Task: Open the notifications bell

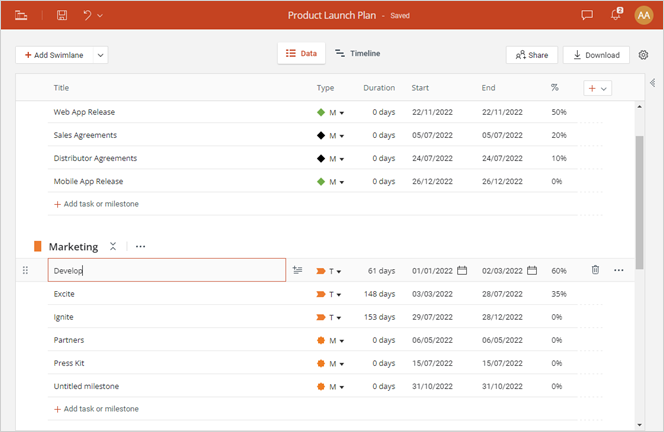Action: pos(616,16)
